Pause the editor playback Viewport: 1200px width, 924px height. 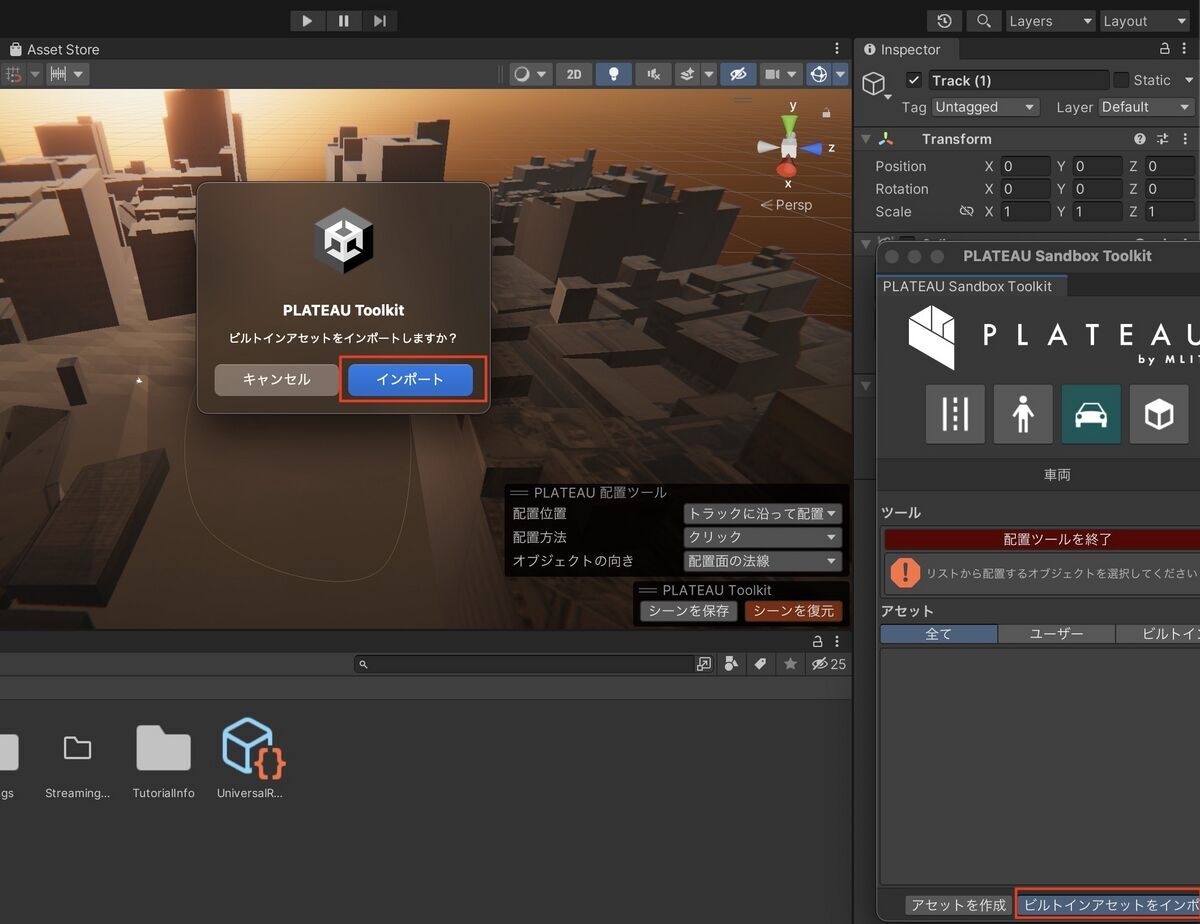pyautogui.click(x=343, y=20)
